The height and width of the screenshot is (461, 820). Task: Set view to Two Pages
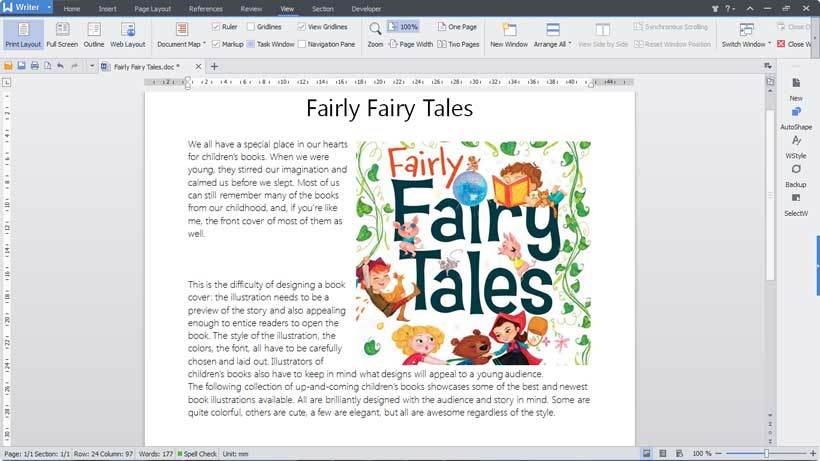458,44
